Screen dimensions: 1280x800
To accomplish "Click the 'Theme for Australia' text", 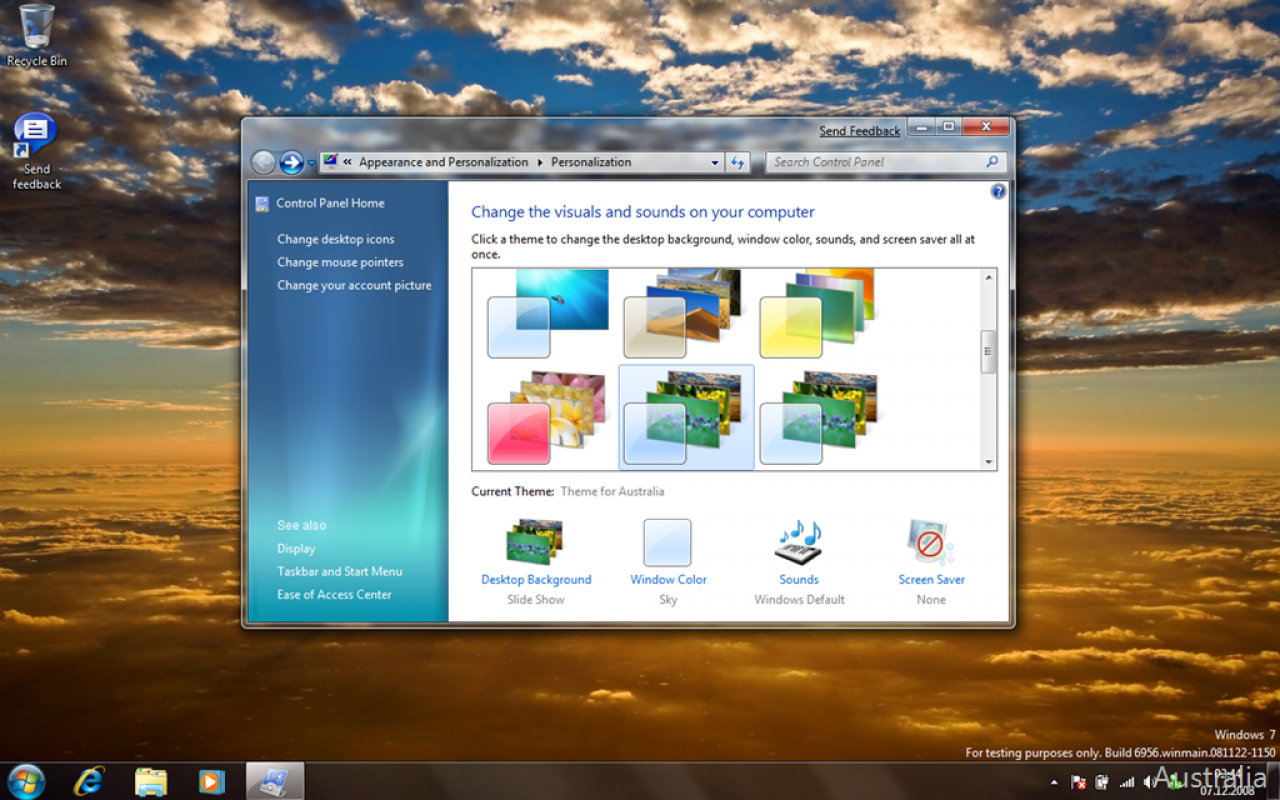I will pos(612,491).
